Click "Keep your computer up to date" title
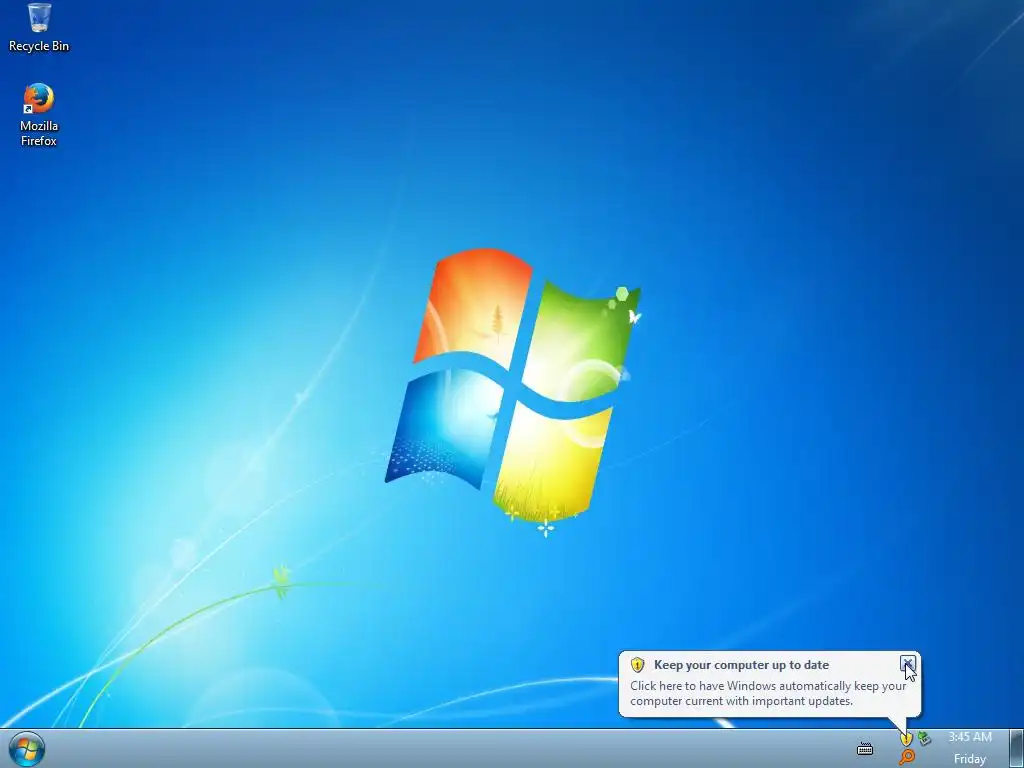Screen dimensions: 1024x768 pyautogui.click(x=741, y=665)
